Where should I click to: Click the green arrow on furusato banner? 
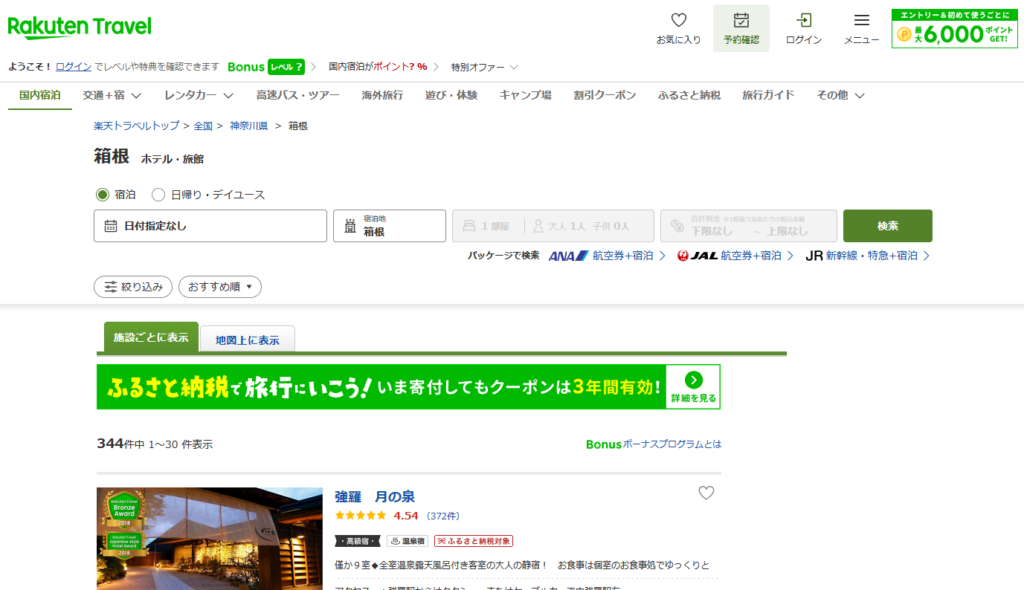(x=694, y=379)
